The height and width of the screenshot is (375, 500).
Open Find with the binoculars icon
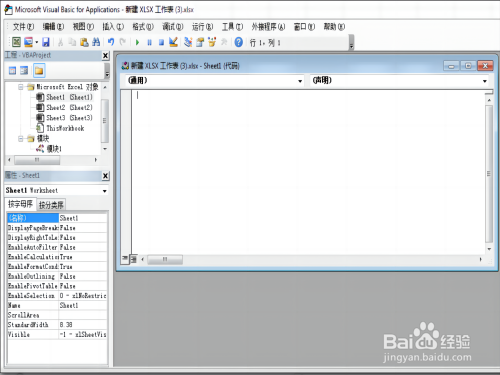click(96, 42)
